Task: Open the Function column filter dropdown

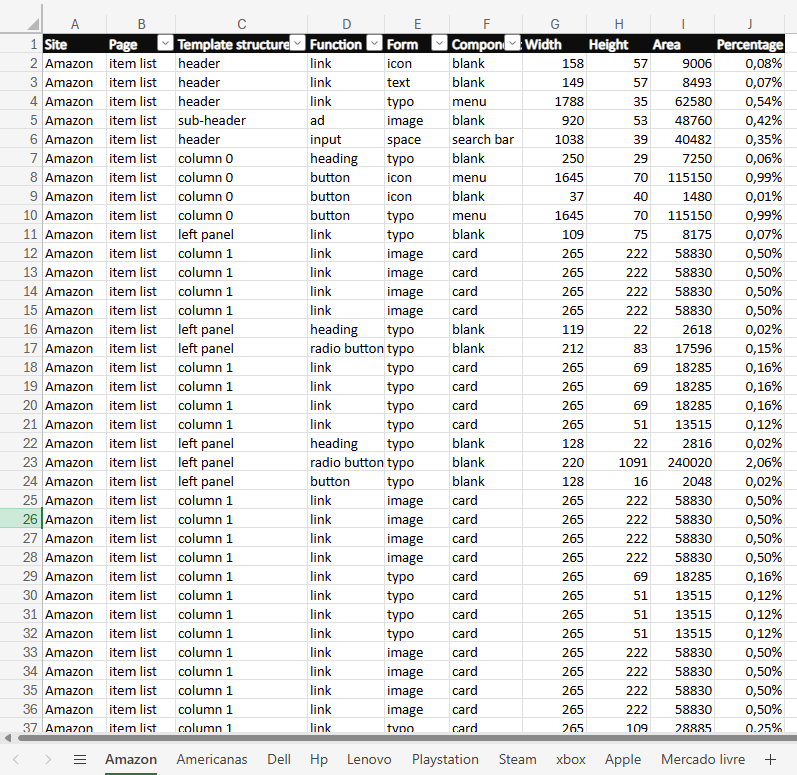Action: pyautogui.click(x=375, y=44)
